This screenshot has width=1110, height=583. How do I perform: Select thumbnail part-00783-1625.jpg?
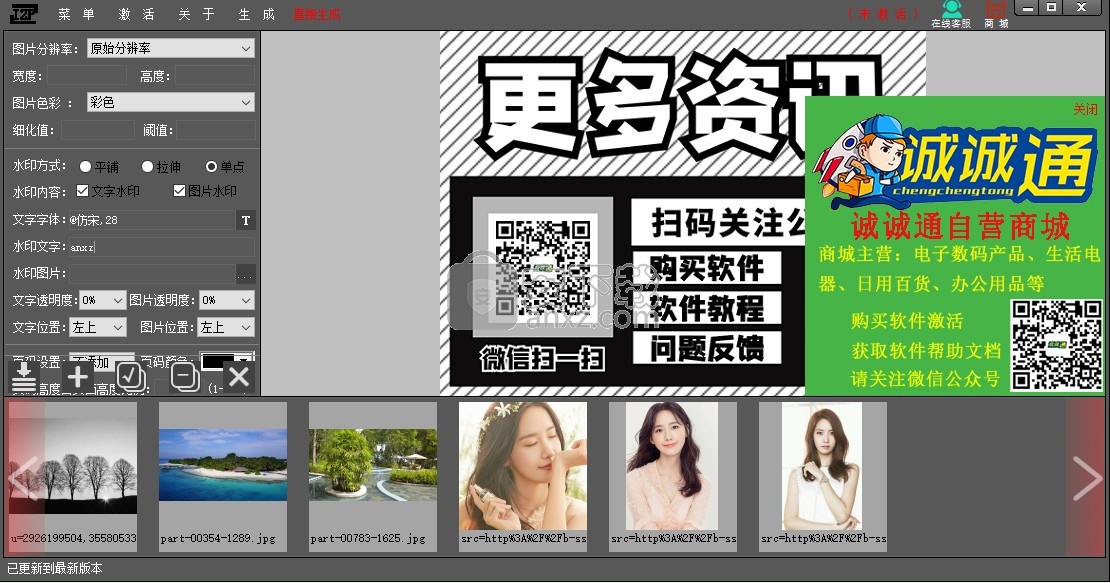pyautogui.click(x=373, y=477)
